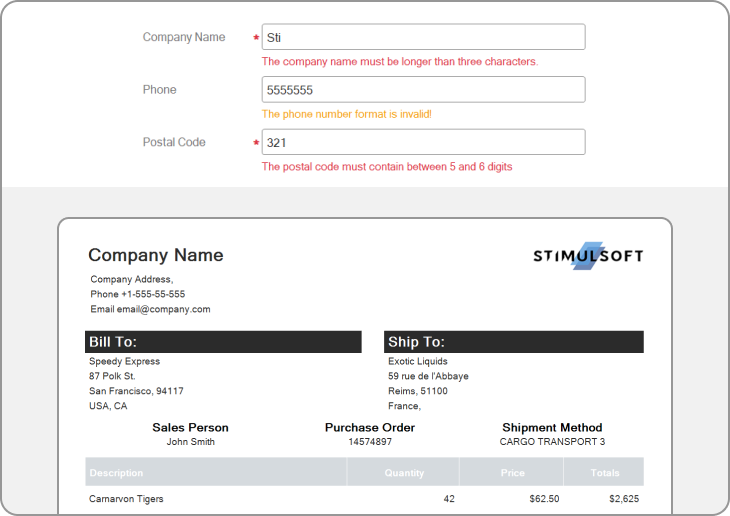Click the Quantity column header
Image resolution: width=730 pixels, height=516 pixels.
(404, 472)
